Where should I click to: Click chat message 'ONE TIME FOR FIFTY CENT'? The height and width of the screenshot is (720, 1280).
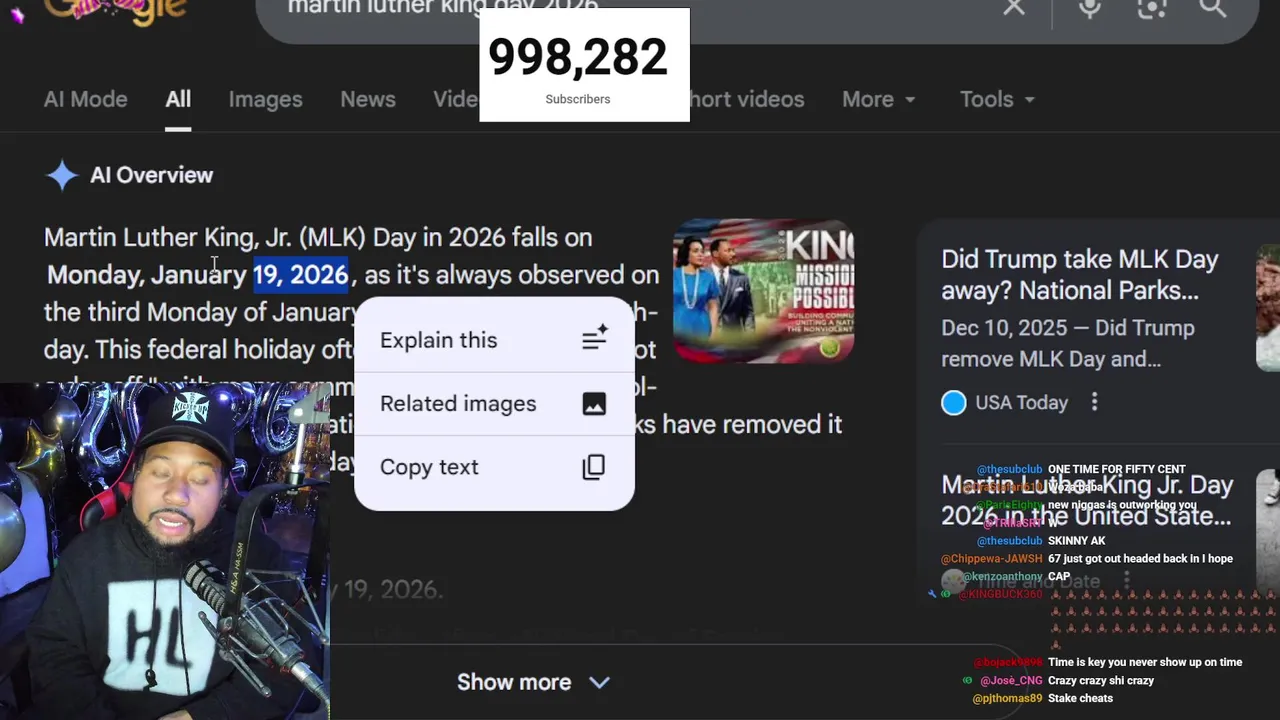pos(1117,469)
